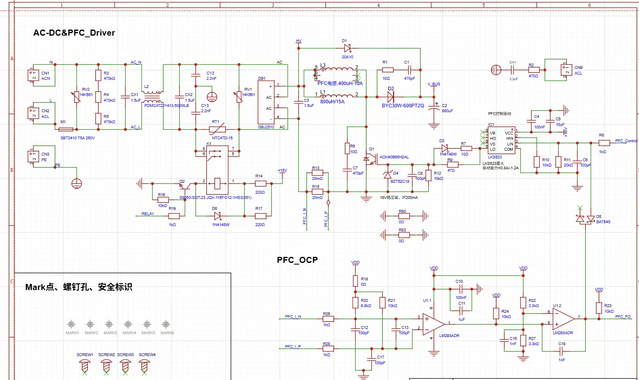Select the RT1 NTC thermistor
The height and width of the screenshot is (380, 639).
tap(217, 130)
